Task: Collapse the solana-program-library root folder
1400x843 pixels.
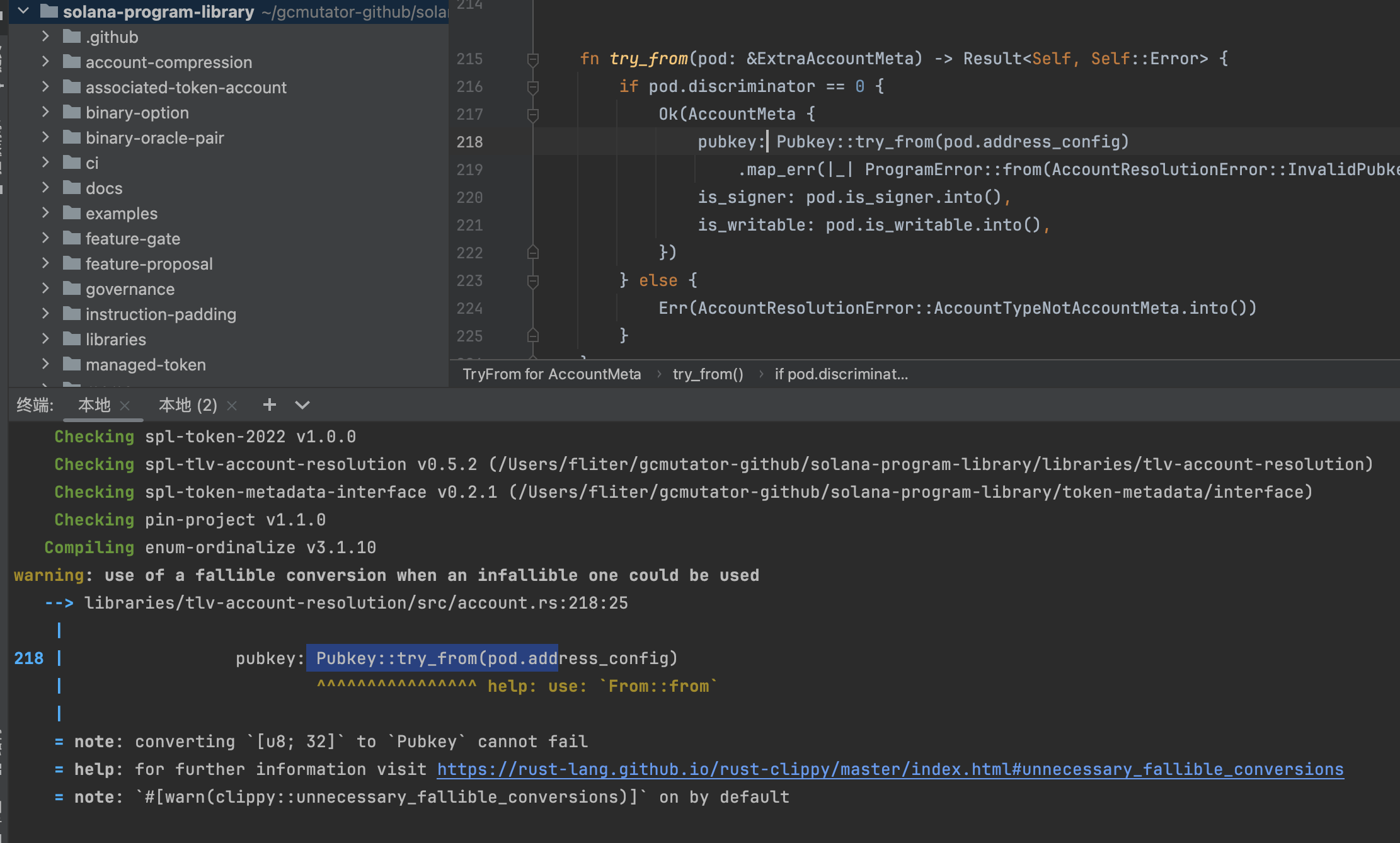Action: point(24,11)
